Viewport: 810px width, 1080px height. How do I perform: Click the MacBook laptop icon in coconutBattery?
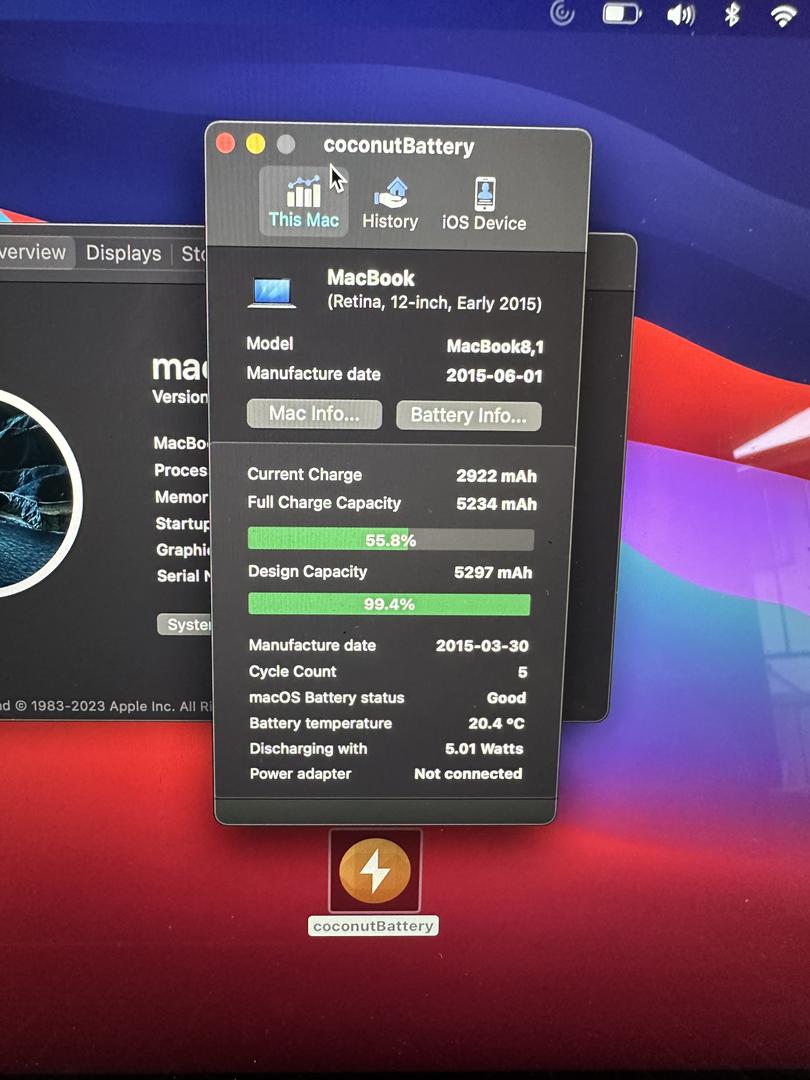click(271, 292)
